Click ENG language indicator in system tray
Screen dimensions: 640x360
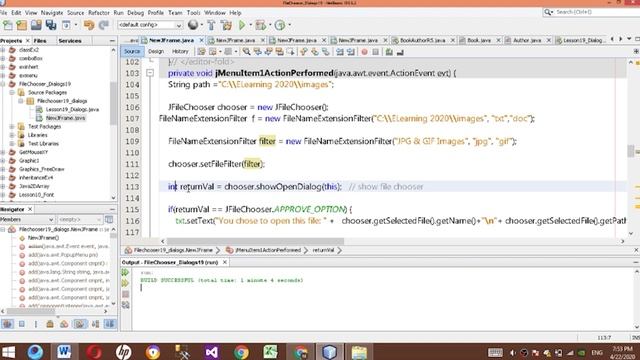pyautogui.click(x=597, y=353)
